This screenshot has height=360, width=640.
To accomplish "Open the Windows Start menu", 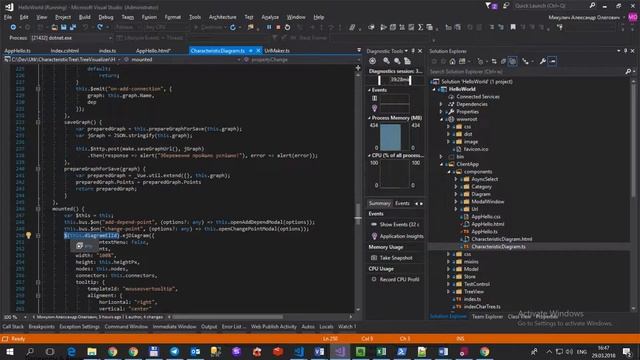I will pyautogui.click(x=9, y=351).
